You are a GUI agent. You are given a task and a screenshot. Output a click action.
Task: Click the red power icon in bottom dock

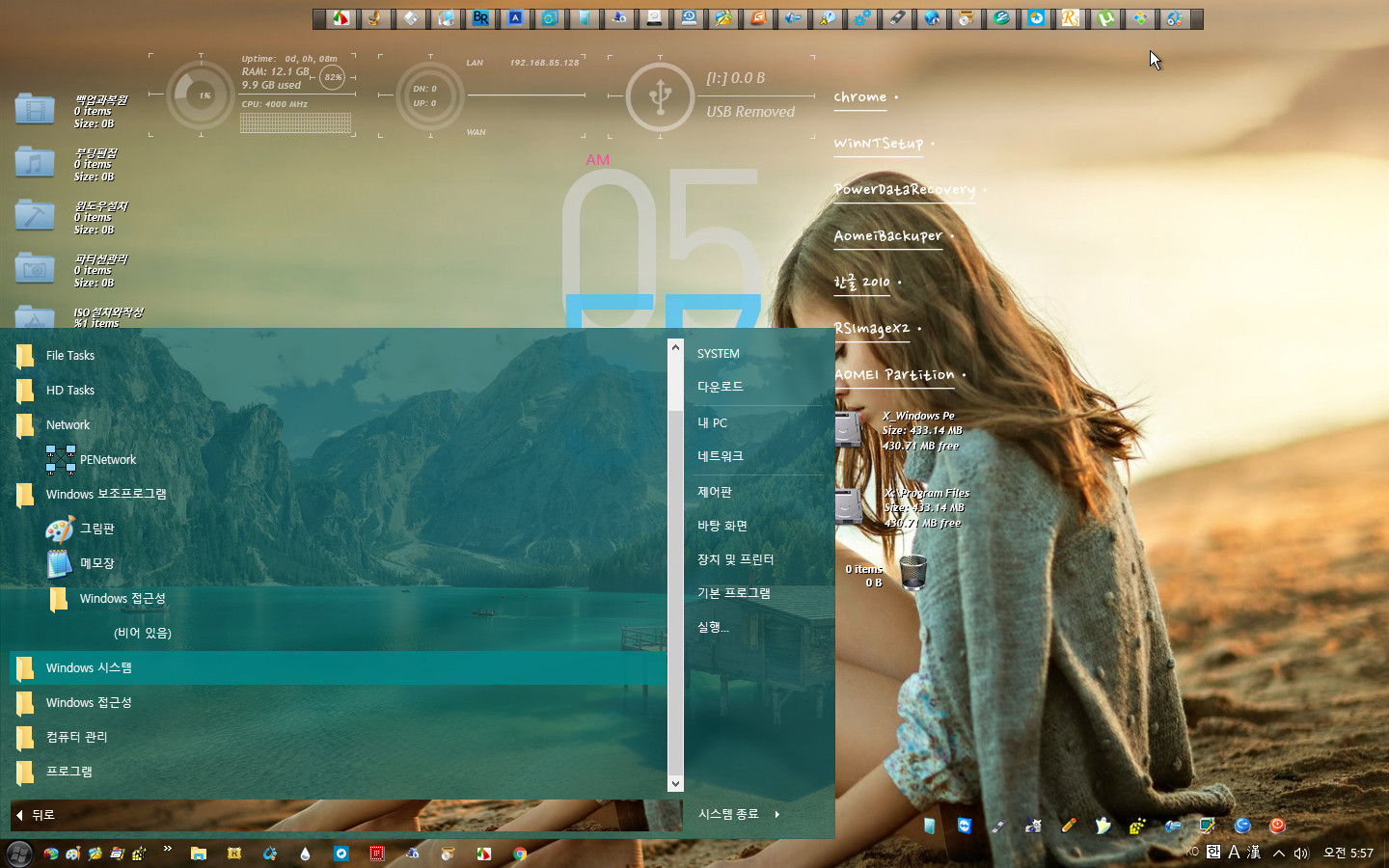[x=1277, y=826]
